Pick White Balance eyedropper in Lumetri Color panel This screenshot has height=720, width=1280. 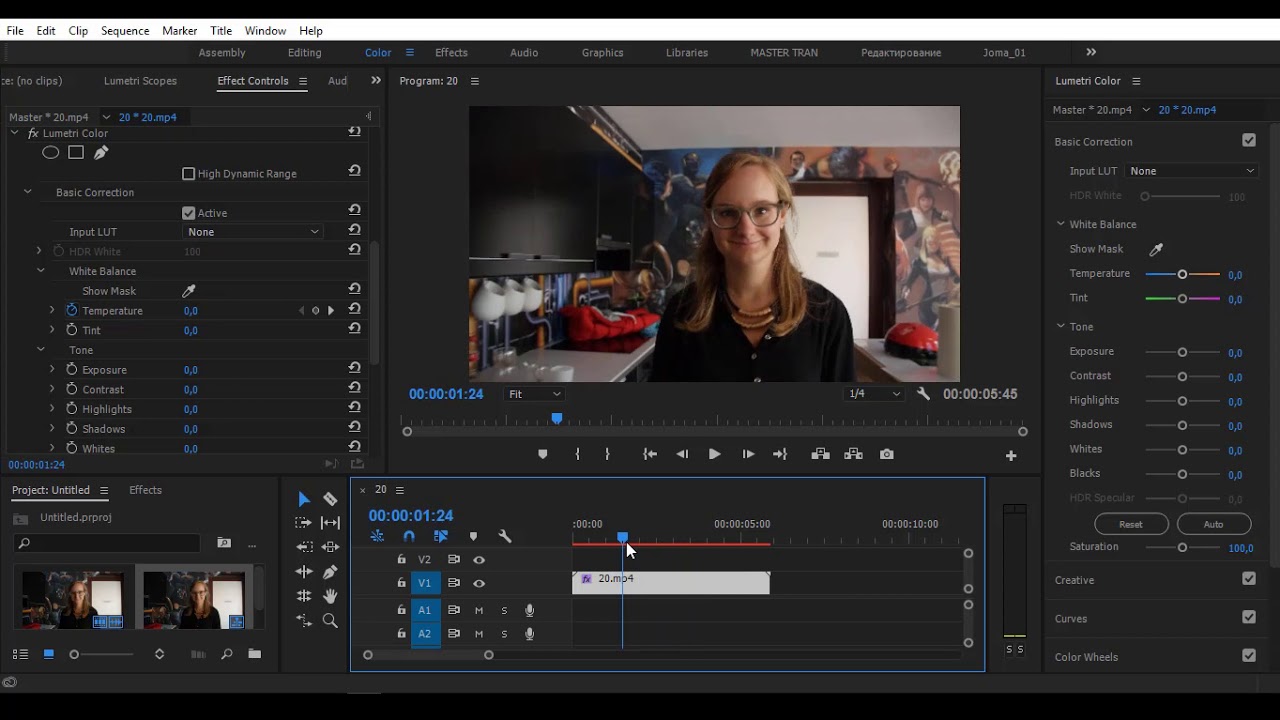(1156, 249)
